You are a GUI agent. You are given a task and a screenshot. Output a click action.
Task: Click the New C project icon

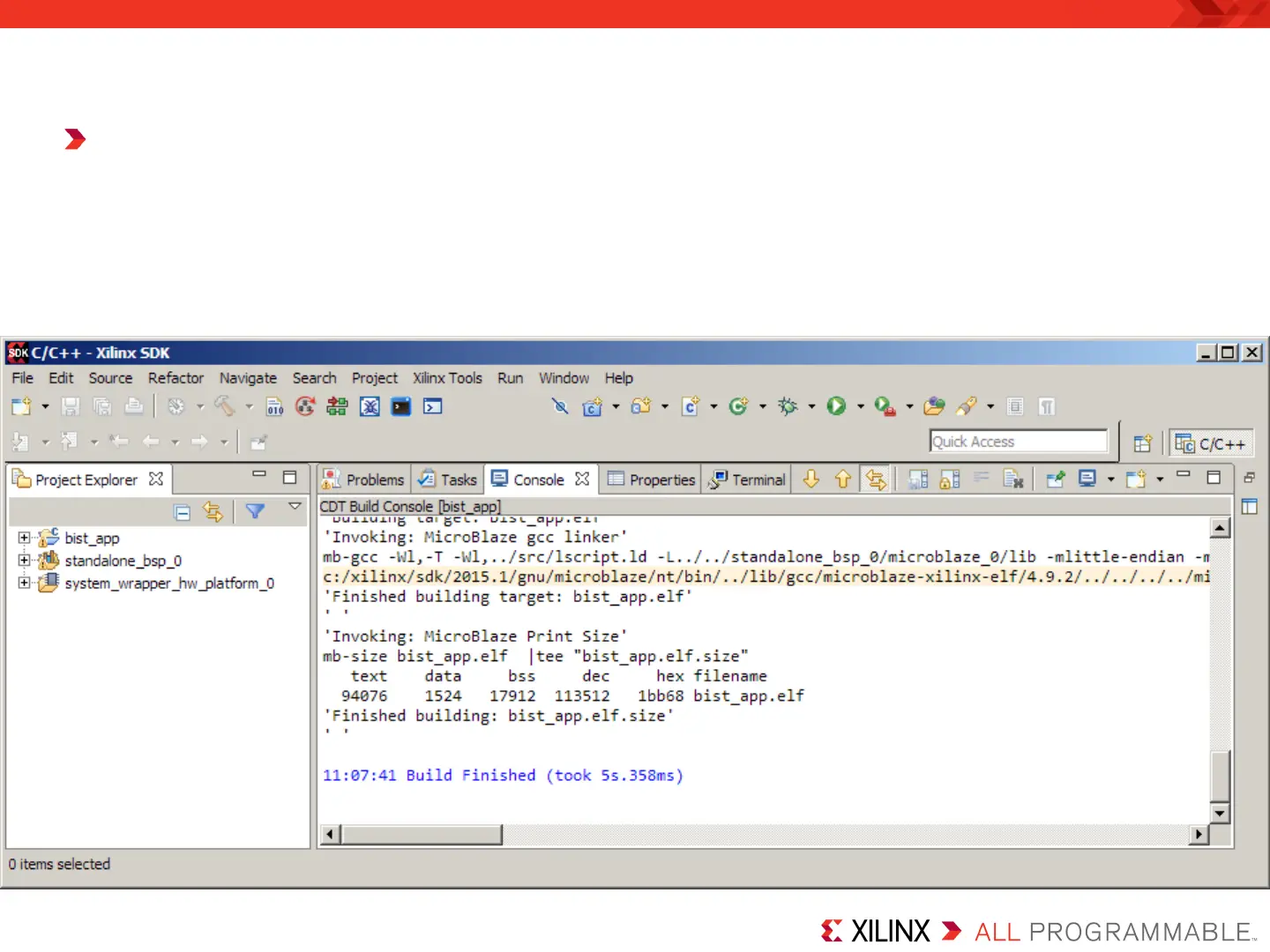point(592,406)
